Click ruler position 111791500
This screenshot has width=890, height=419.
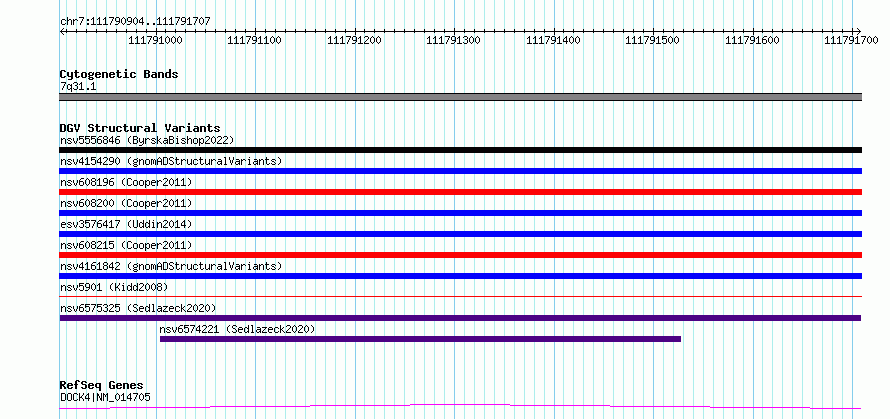(x=653, y=40)
